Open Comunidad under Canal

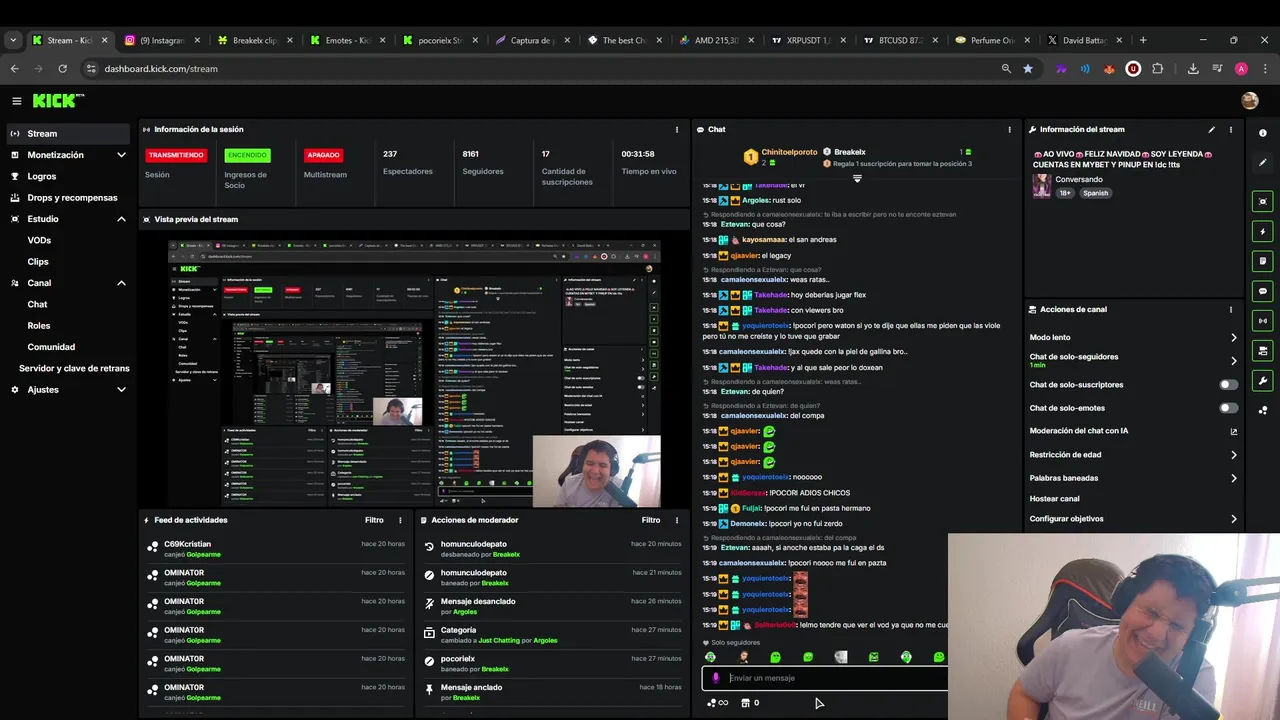tap(51, 347)
